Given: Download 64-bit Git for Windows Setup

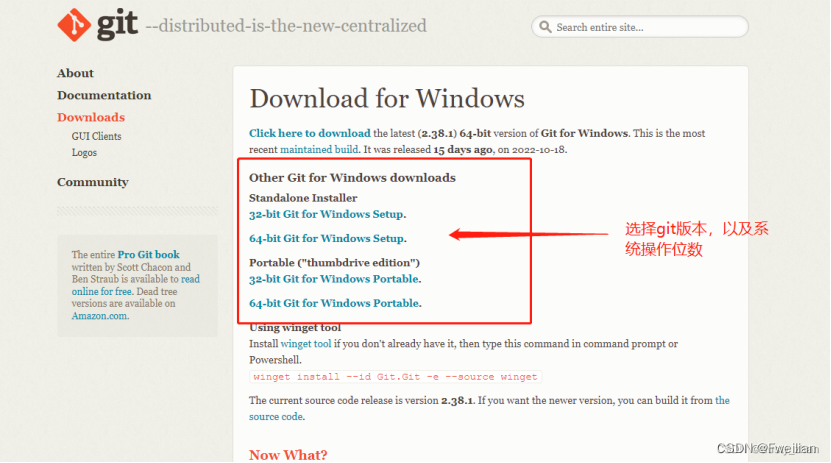Looking at the screenshot, I should pos(326,238).
